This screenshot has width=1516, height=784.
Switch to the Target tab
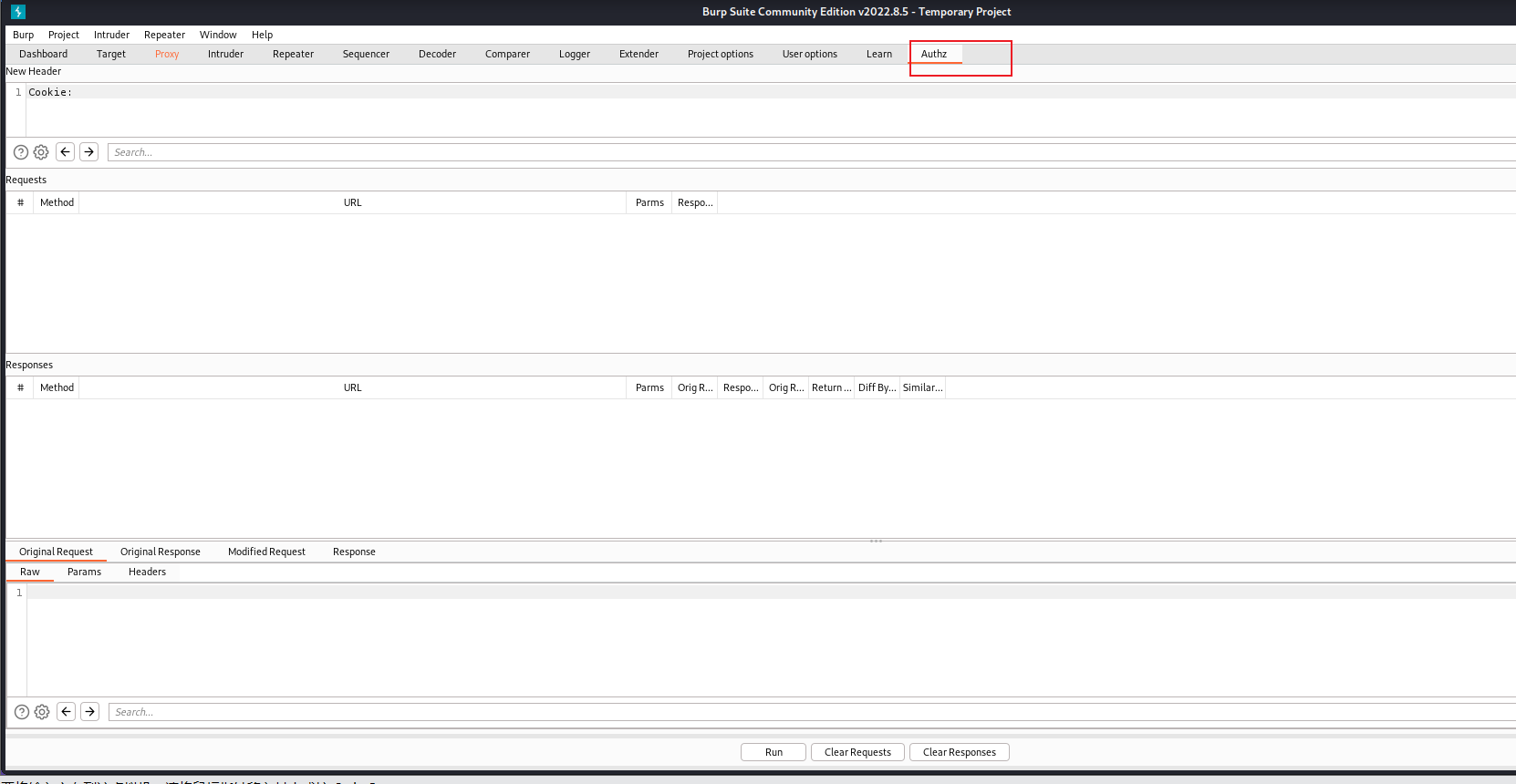point(111,54)
